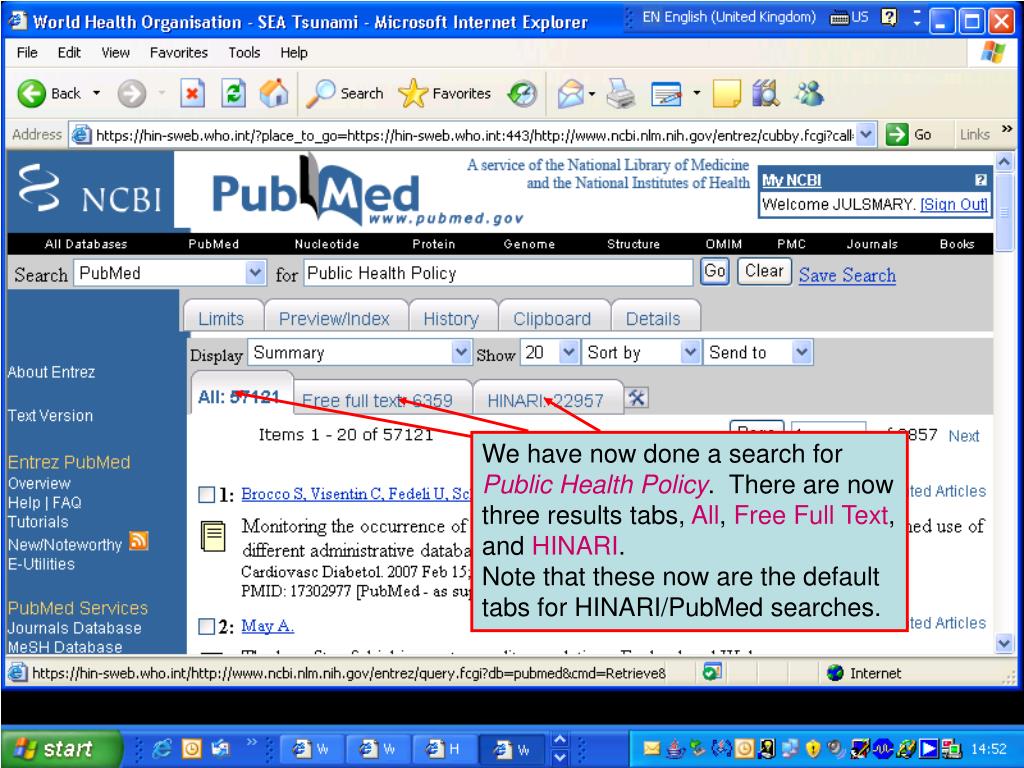Open the Display Summary dropdown
Image resolution: width=1024 pixels, height=768 pixels.
(x=461, y=353)
